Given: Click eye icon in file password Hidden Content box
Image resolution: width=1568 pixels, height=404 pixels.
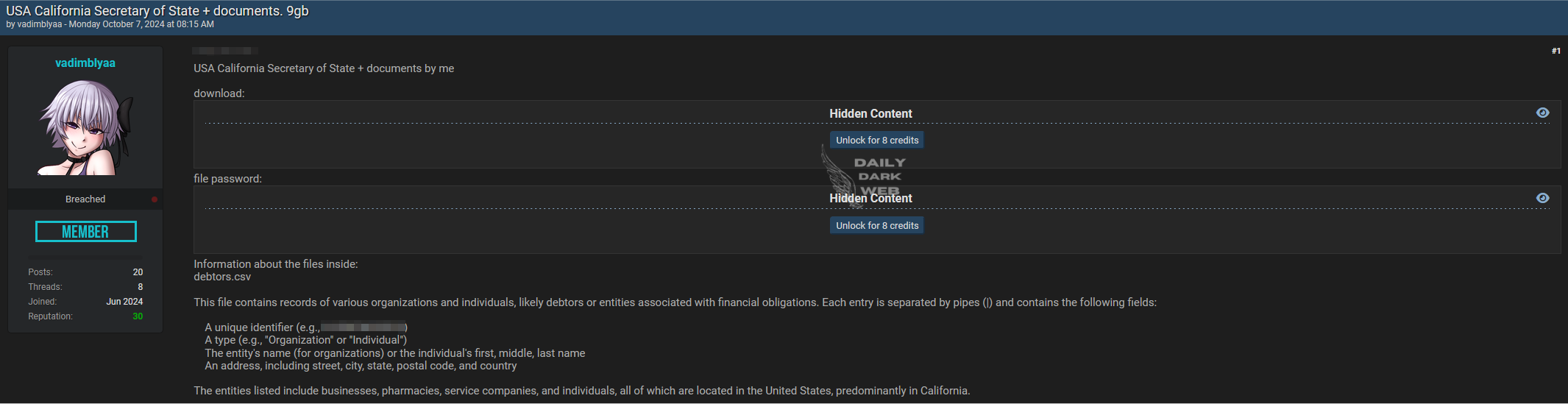Looking at the screenshot, I should [1543, 198].
